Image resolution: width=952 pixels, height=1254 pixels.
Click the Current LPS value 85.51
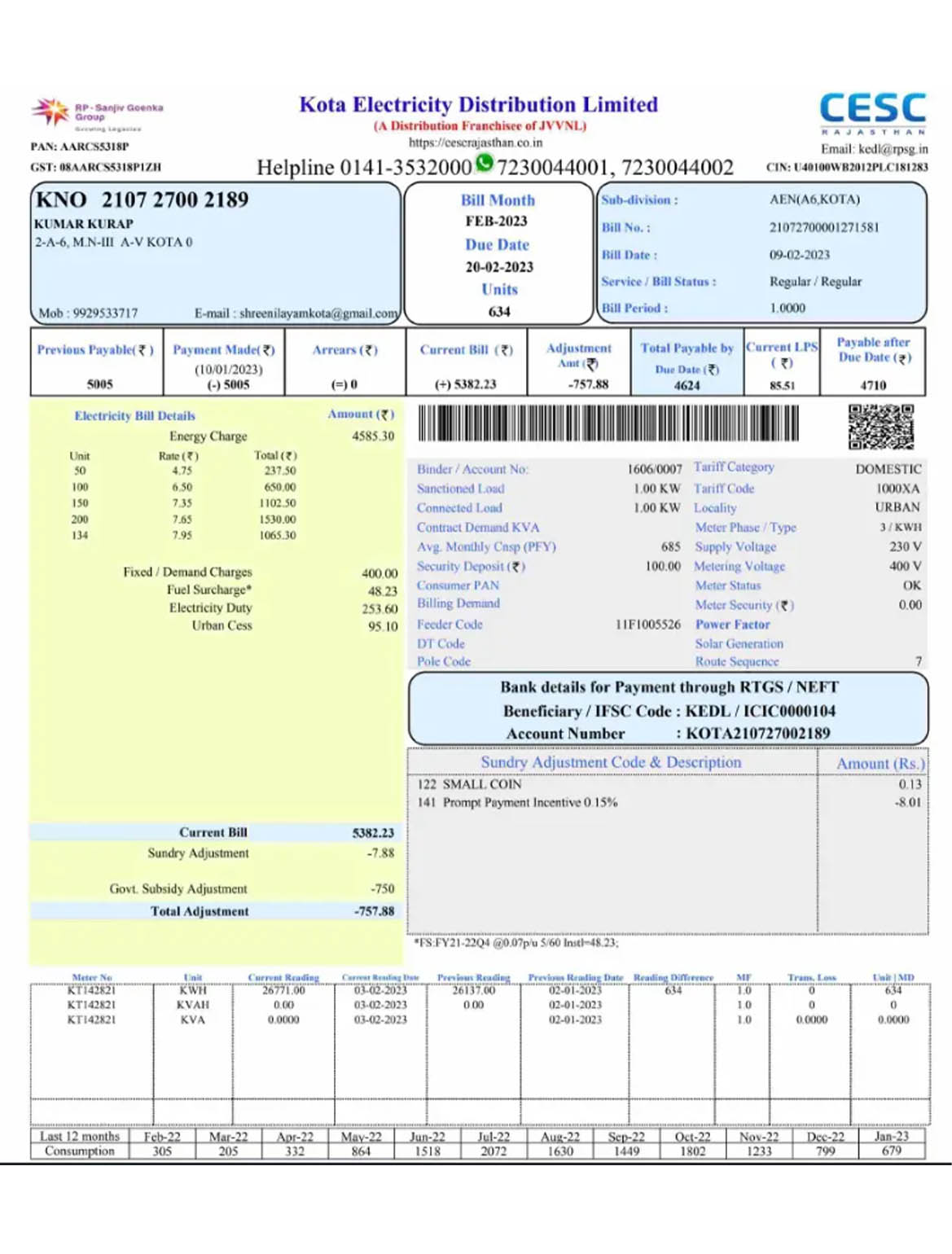(783, 385)
